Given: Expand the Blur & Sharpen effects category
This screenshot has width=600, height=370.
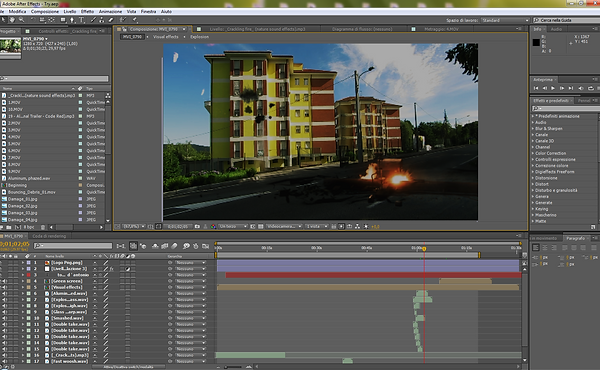Looking at the screenshot, I should pyautogui.click(x=533, y=129).
